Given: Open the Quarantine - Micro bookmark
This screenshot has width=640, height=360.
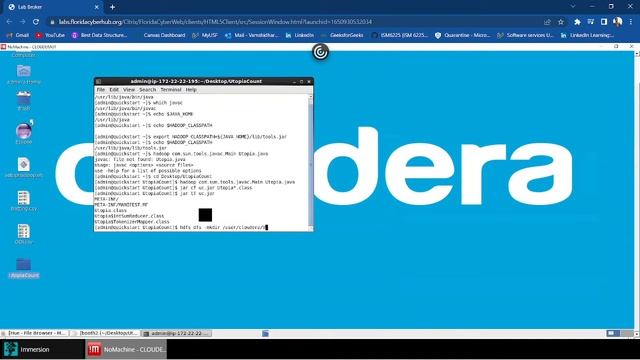Looking at the screenshot, I should pyautogui.click(x=463, y=35).
